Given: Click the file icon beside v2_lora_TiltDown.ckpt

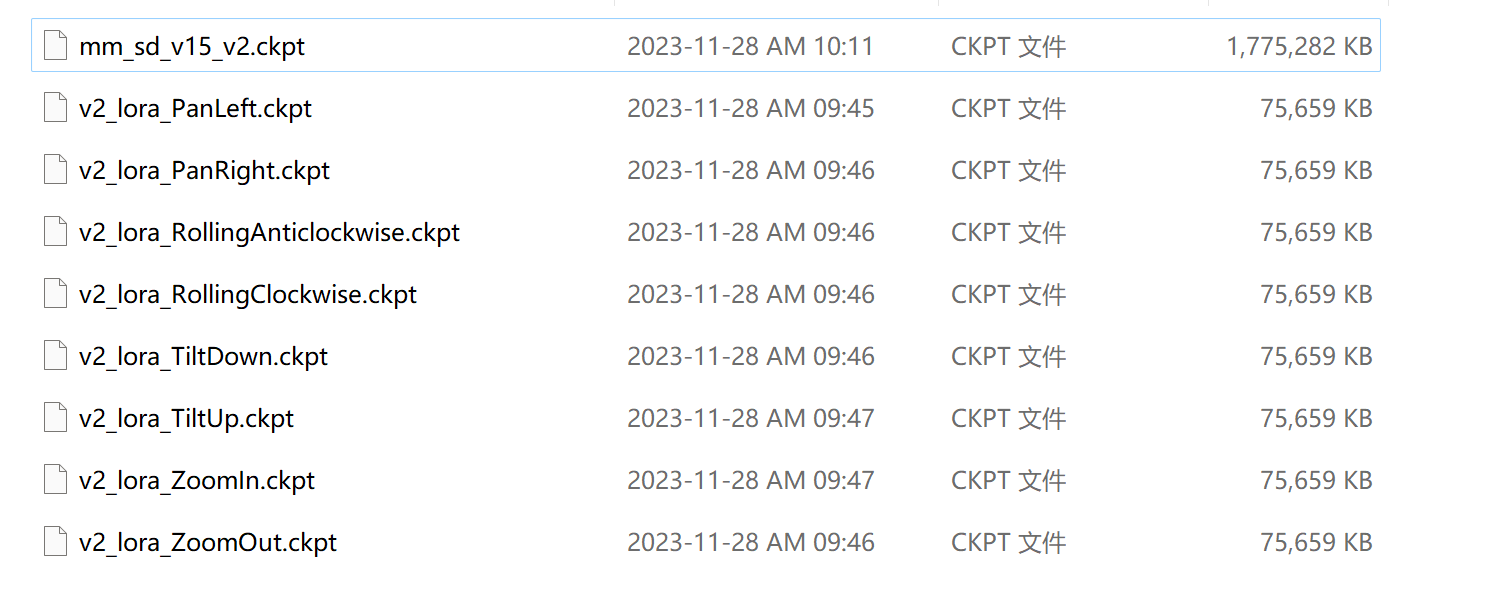Looking at the screenshot, I should 55,356.
